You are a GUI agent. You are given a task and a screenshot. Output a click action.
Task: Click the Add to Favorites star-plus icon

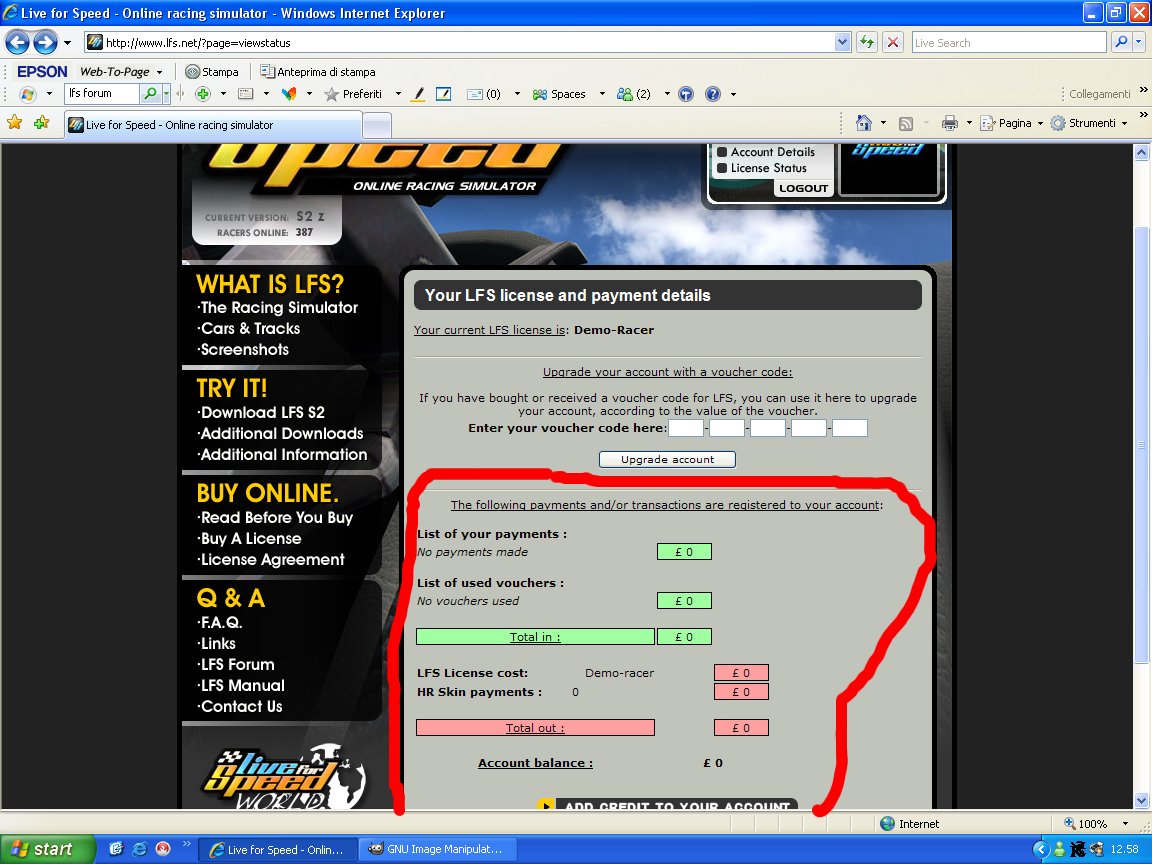click(x=41, y=123)
